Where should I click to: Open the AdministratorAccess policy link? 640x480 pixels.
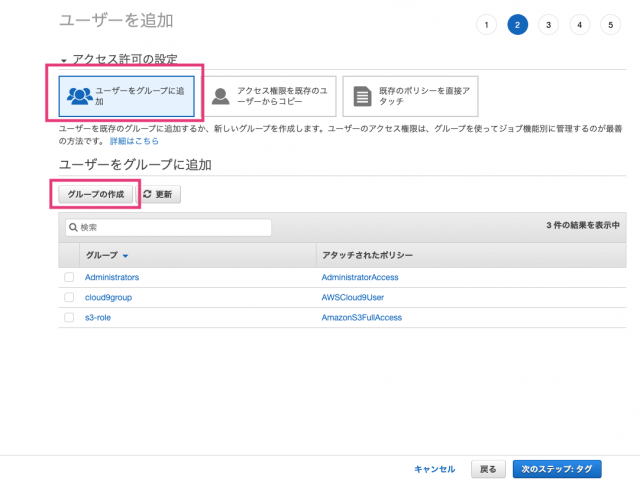coord(360,277)
